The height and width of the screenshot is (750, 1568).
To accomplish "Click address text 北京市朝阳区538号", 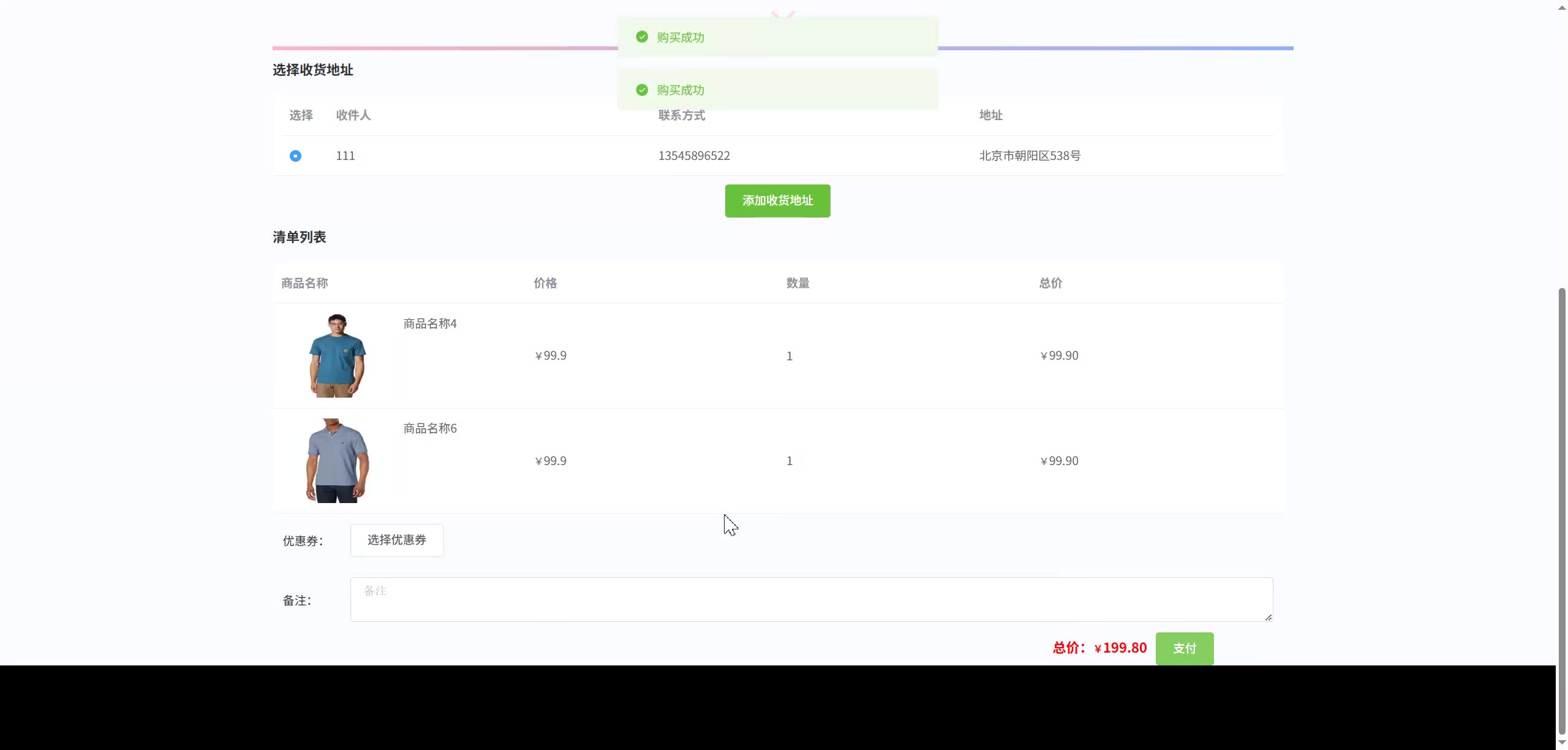I will click(x=1030, y=156).
